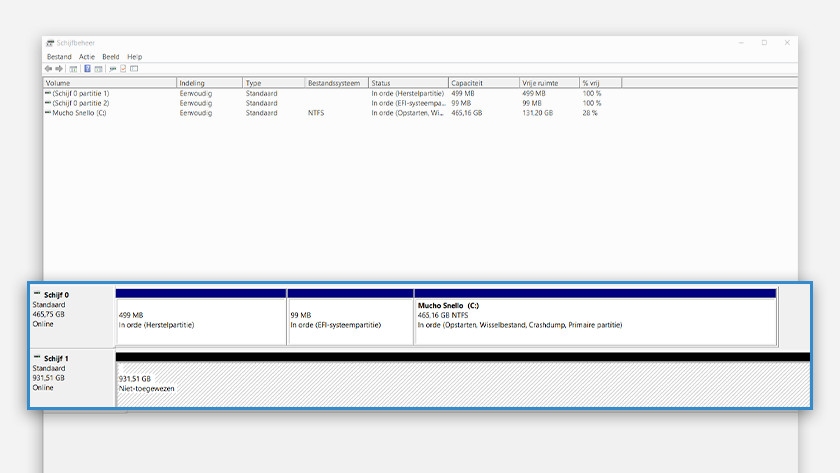Click the Vrije ruimte column header
Screen dimensions: 840x473
tap(547, 83)
